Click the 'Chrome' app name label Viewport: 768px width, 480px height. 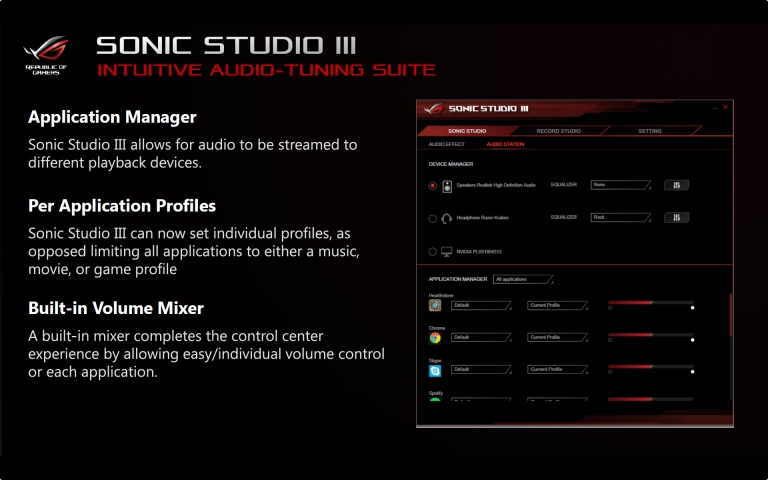point(436,328)
